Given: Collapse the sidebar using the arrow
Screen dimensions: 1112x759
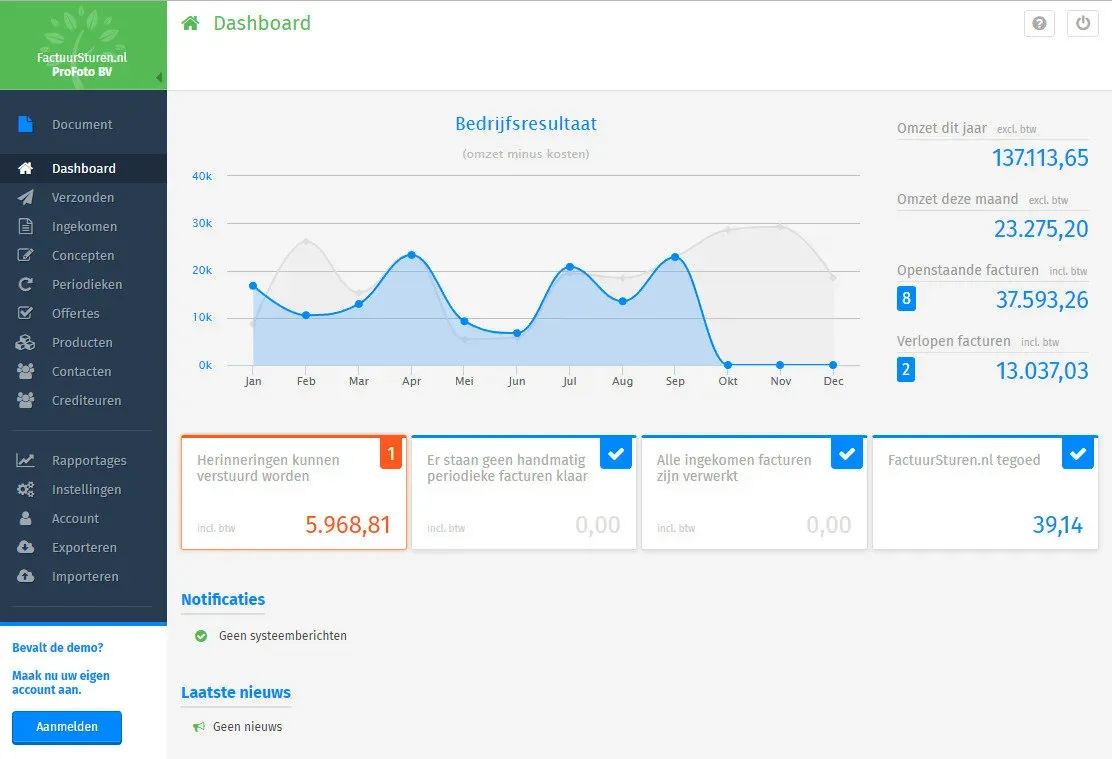Looking at the screenshot, I should coord(159,78).
